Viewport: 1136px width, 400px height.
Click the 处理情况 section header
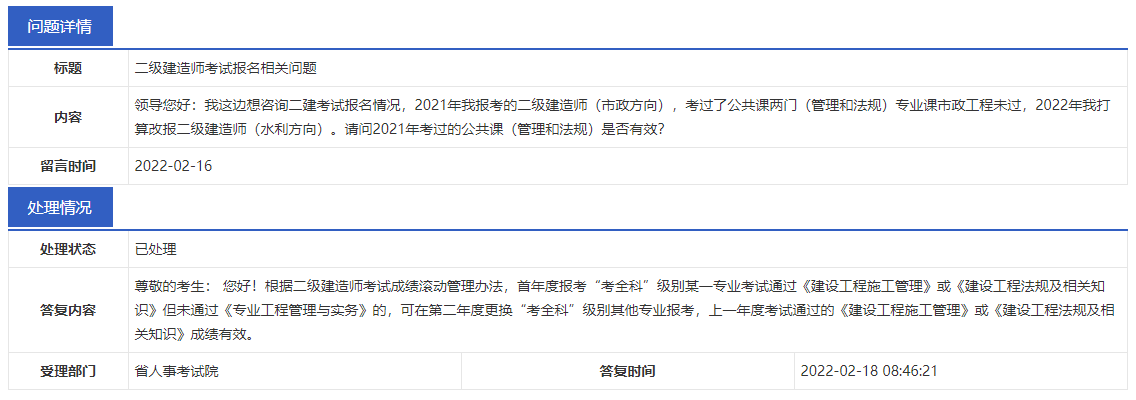(60, 208)
